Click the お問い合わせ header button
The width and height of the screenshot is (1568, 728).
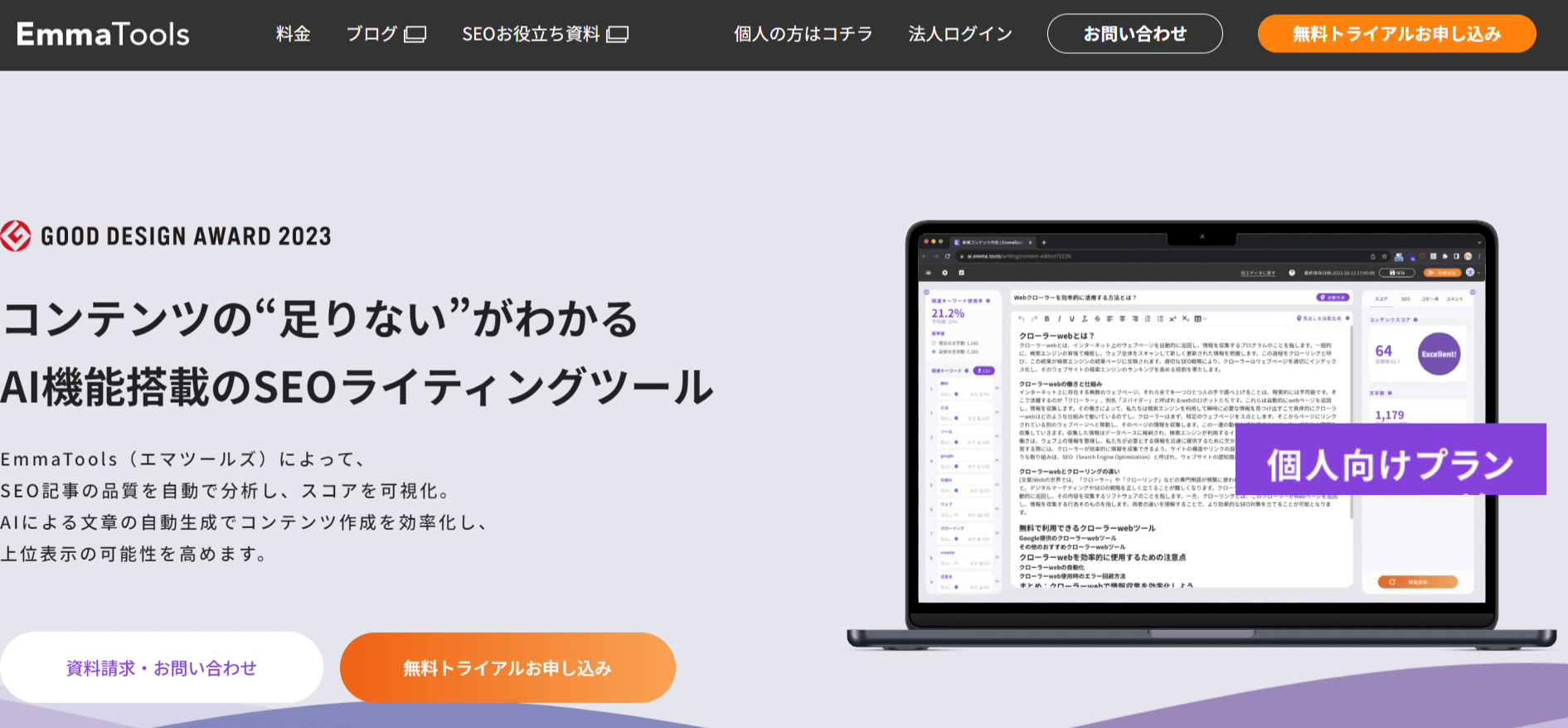click(x=1134, y=34)
